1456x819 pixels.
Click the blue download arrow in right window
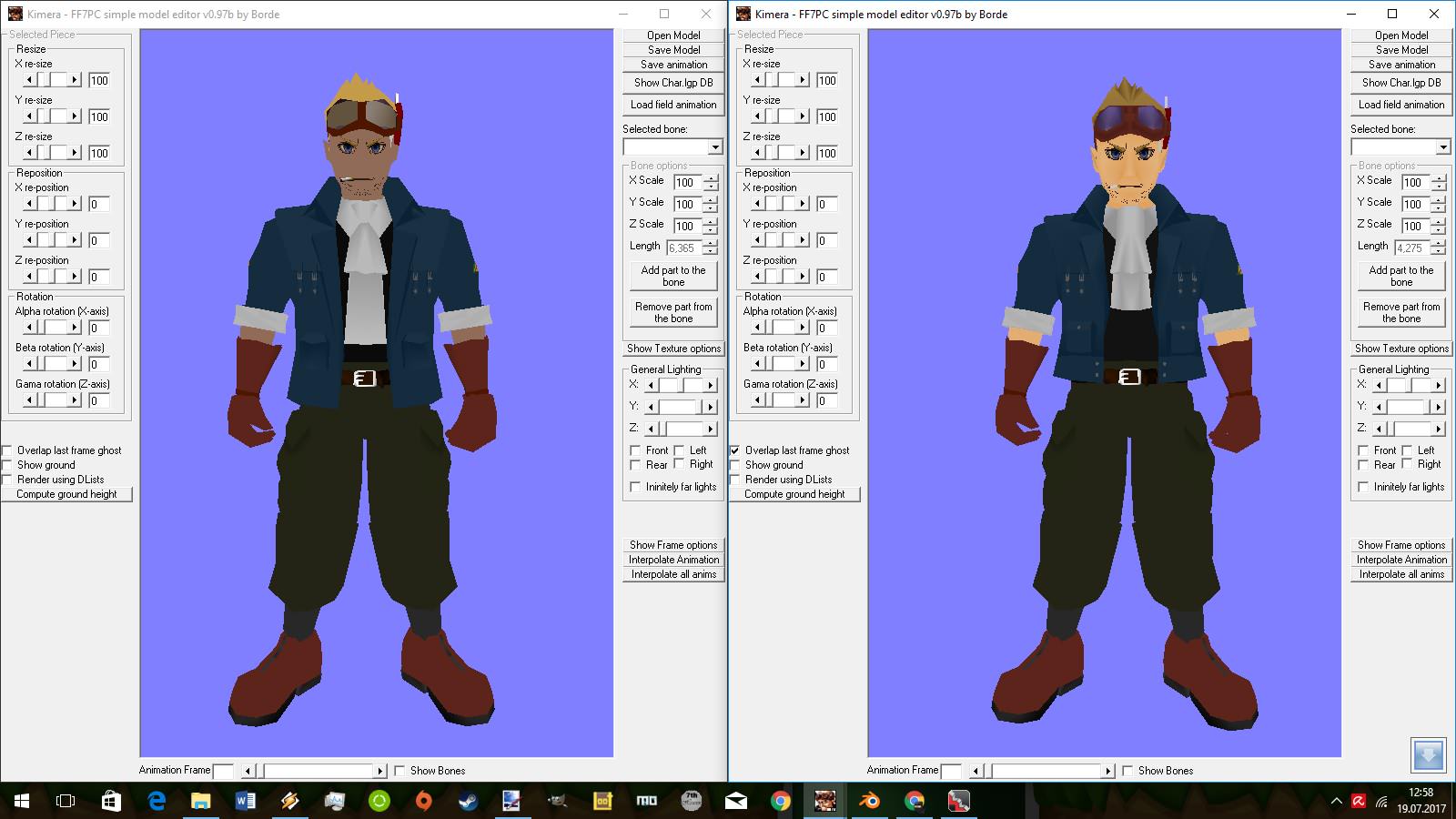1428,754
